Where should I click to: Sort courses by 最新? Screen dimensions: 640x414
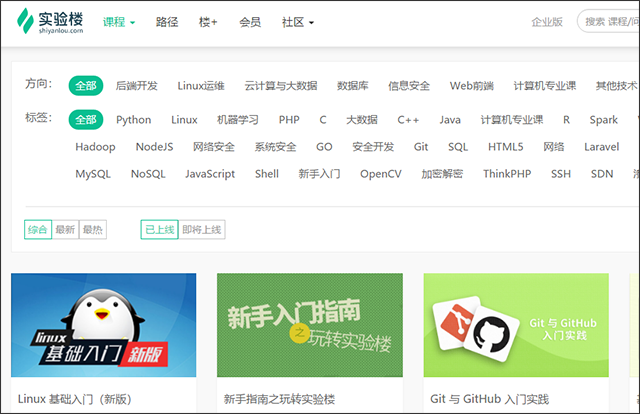(65, 229)
